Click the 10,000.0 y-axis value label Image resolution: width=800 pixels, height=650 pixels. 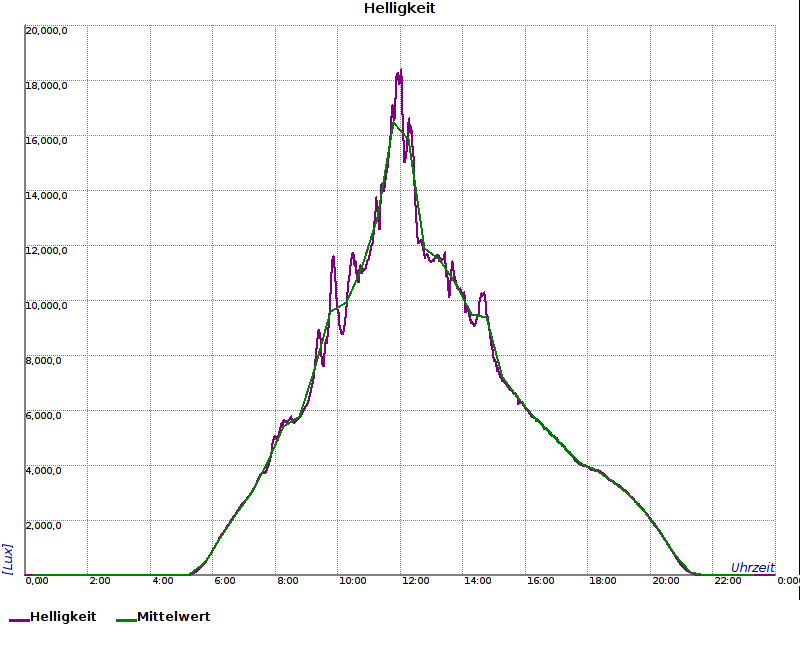[46, 305]
